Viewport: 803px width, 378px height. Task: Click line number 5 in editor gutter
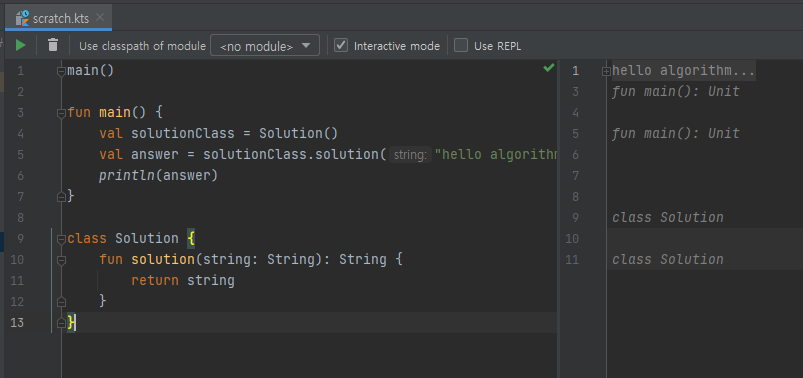click(20, 154)
